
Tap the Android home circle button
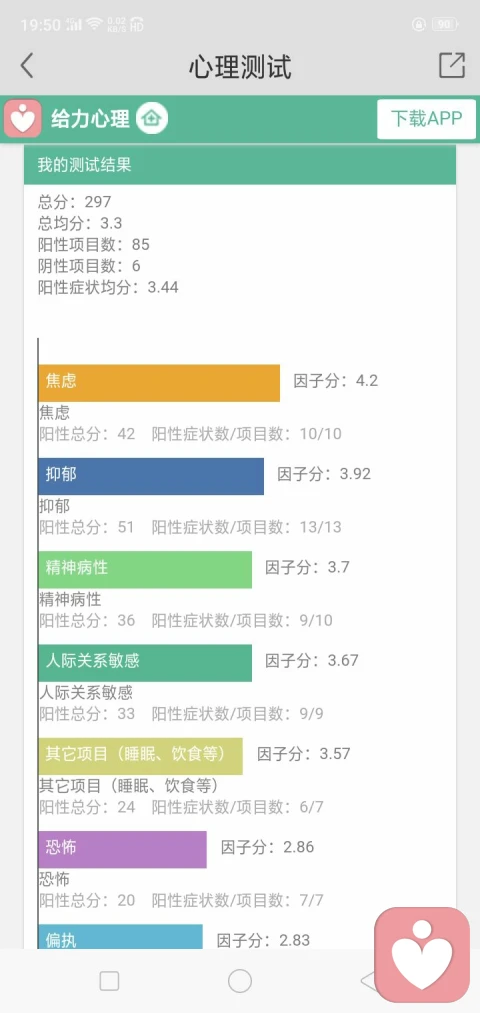pyautogui.click(x=240, y=981)
